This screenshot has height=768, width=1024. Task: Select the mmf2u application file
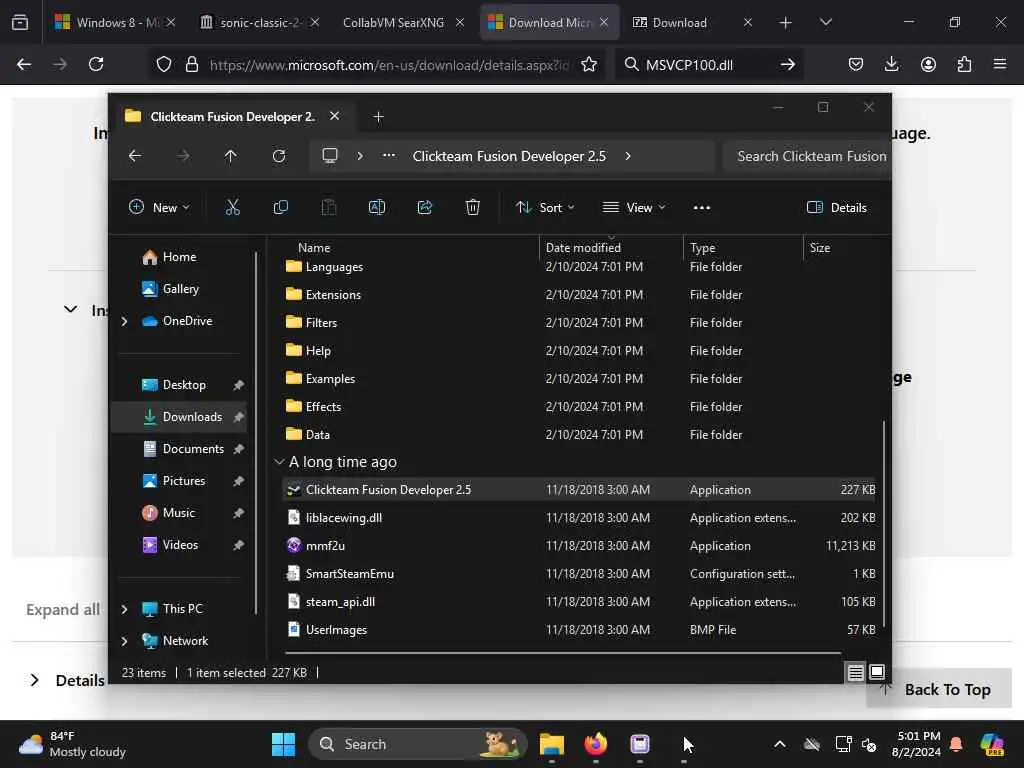(579, 546)
